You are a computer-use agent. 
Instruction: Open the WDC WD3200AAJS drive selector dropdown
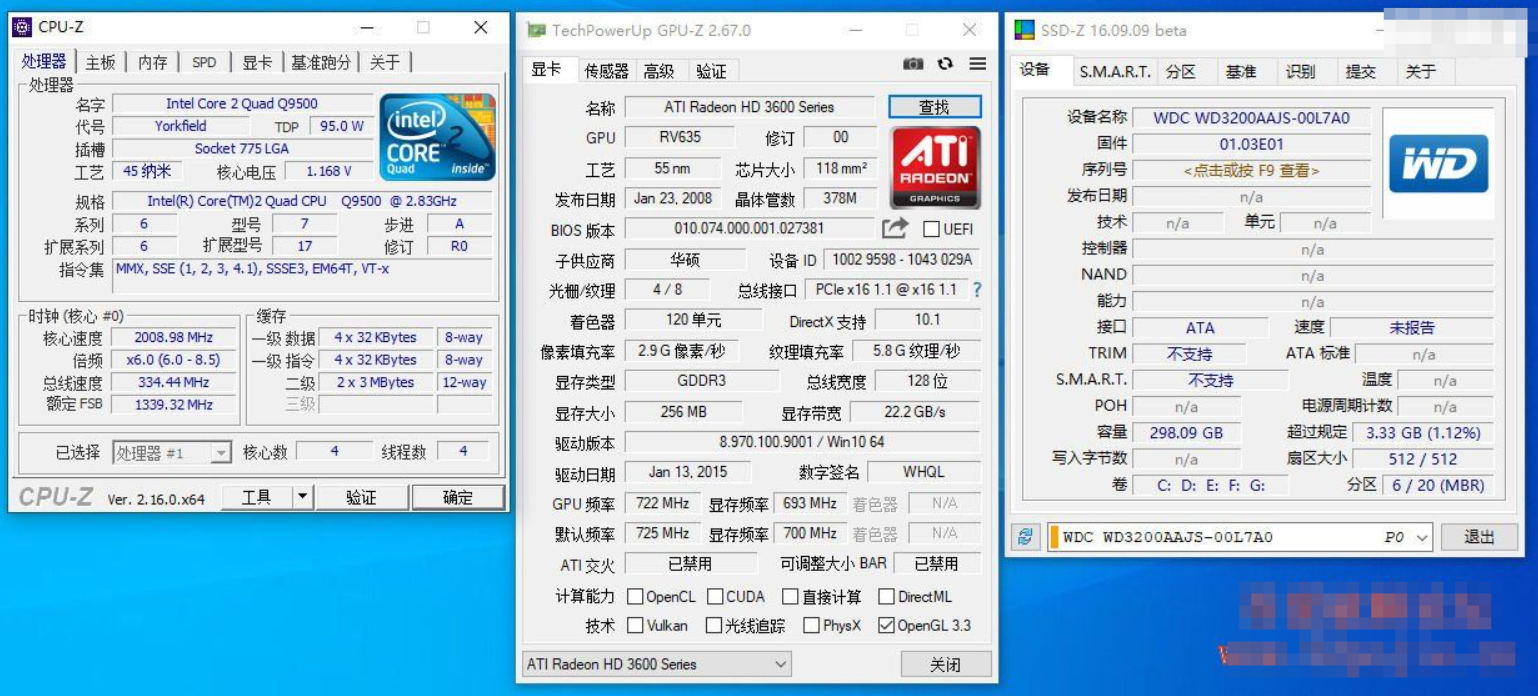click(x=1240, y=537)
